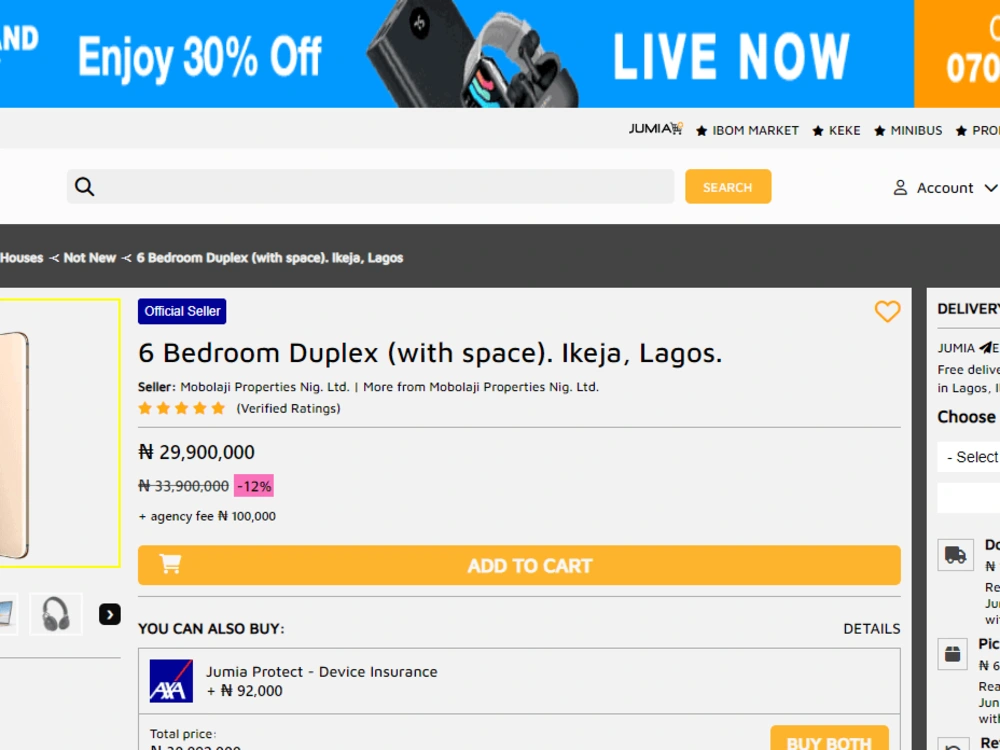Select the headphones thumbnail image
The image size is (1000, 750).
[56, 614]
